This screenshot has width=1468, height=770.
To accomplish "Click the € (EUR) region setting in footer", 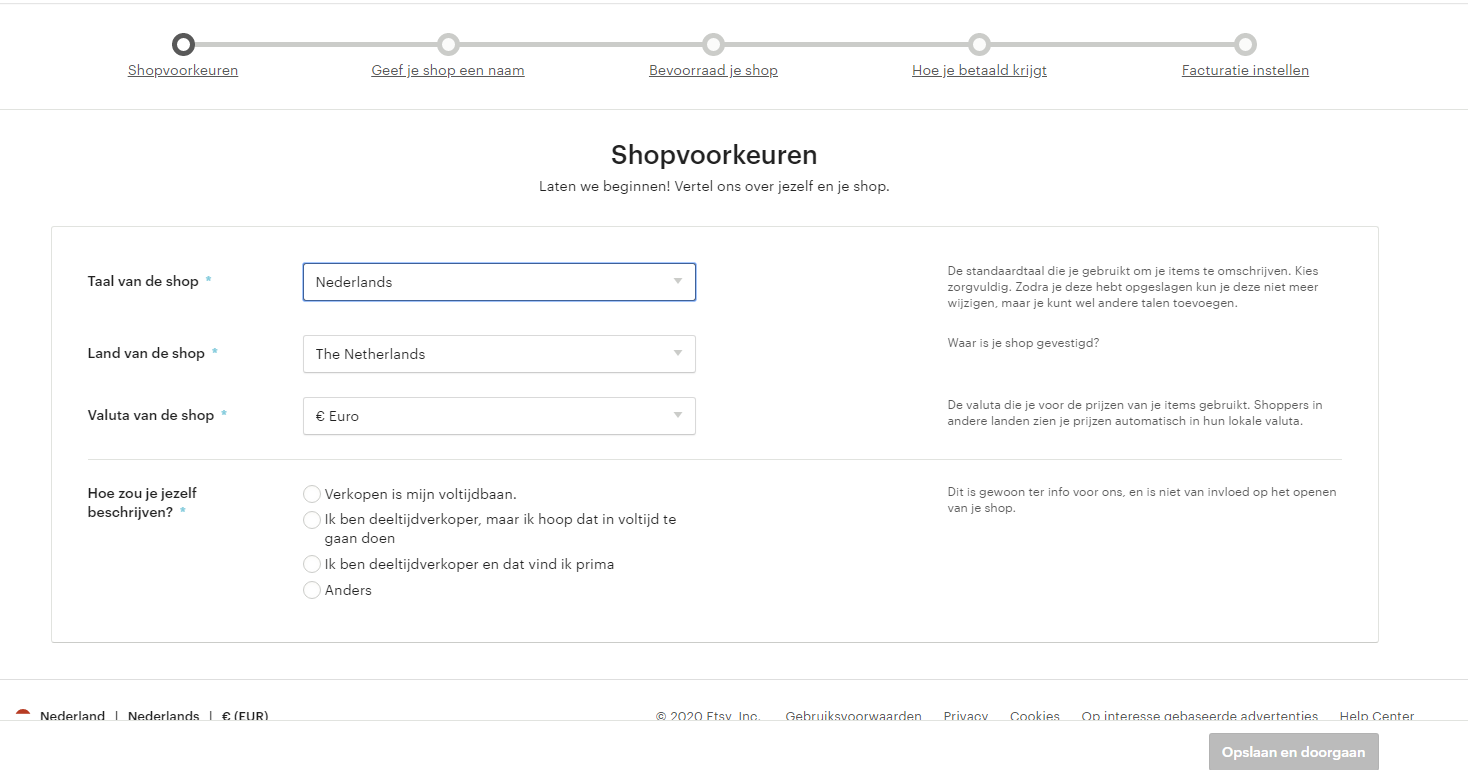I will coord(245,715).
